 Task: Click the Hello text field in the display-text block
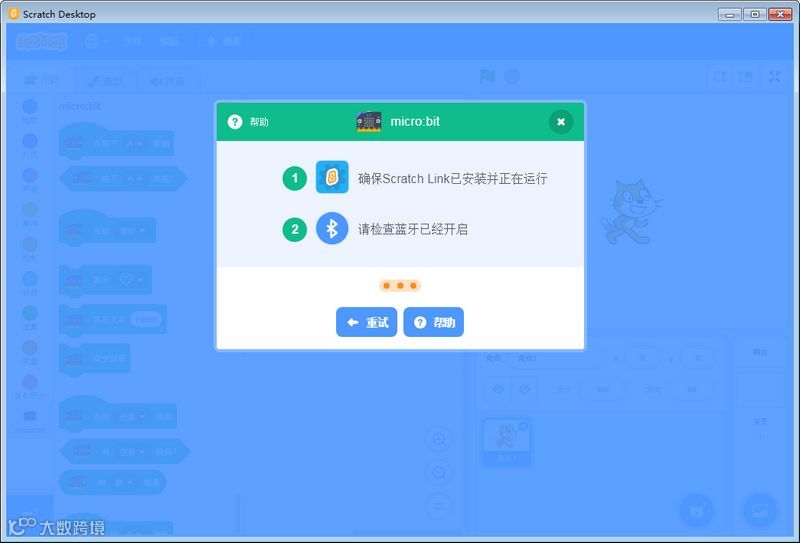click(145, 319)
